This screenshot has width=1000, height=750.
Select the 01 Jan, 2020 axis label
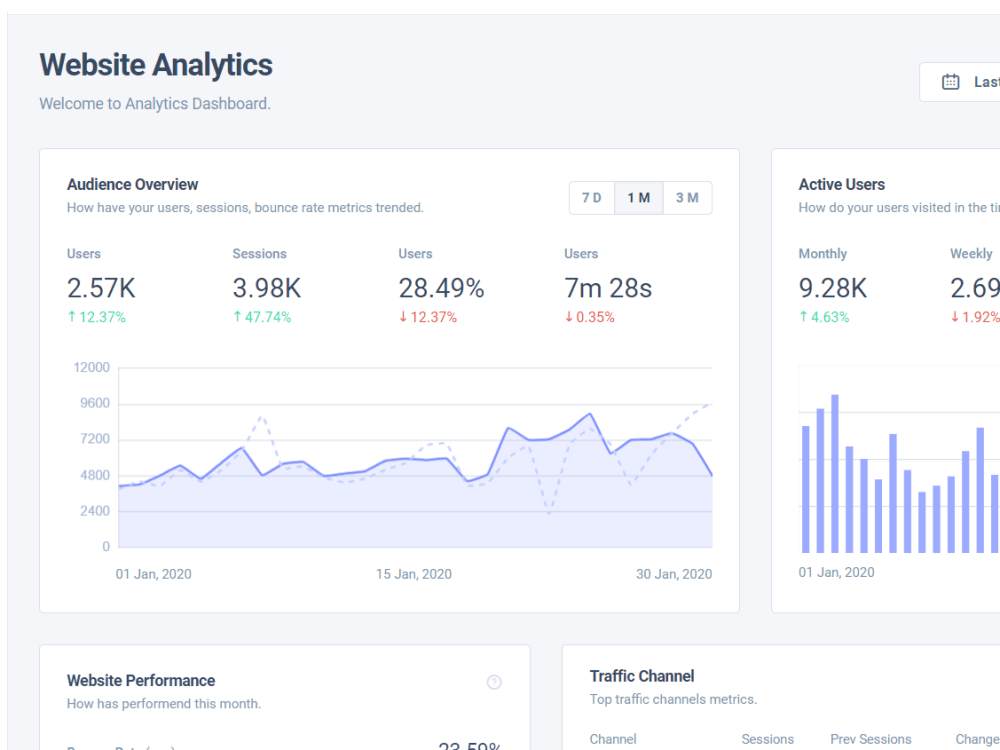click(152, 573)
